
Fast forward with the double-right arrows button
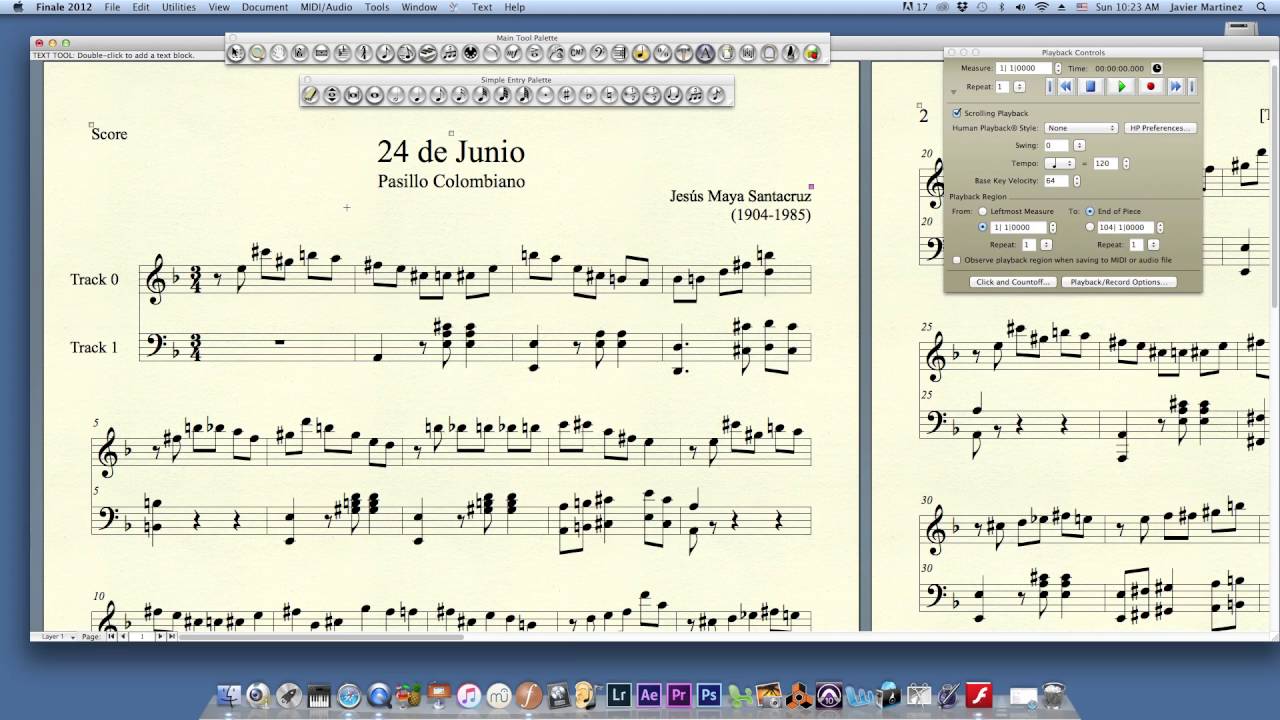(1176, 86)
